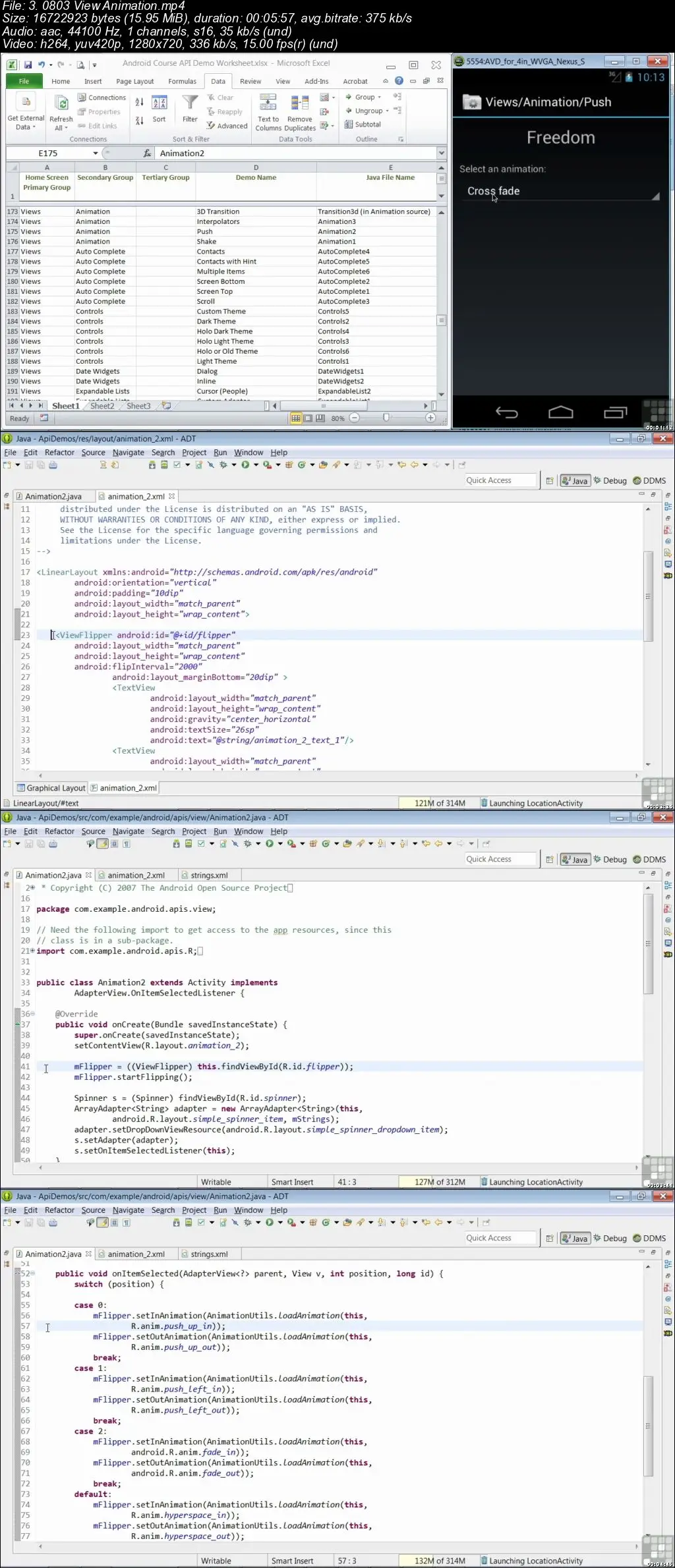Image resolution: width=675 pixels, height=1568 pixels.
Task: Open Excel Name Box dropdown arrow
Action: click(x=96, y=153)
